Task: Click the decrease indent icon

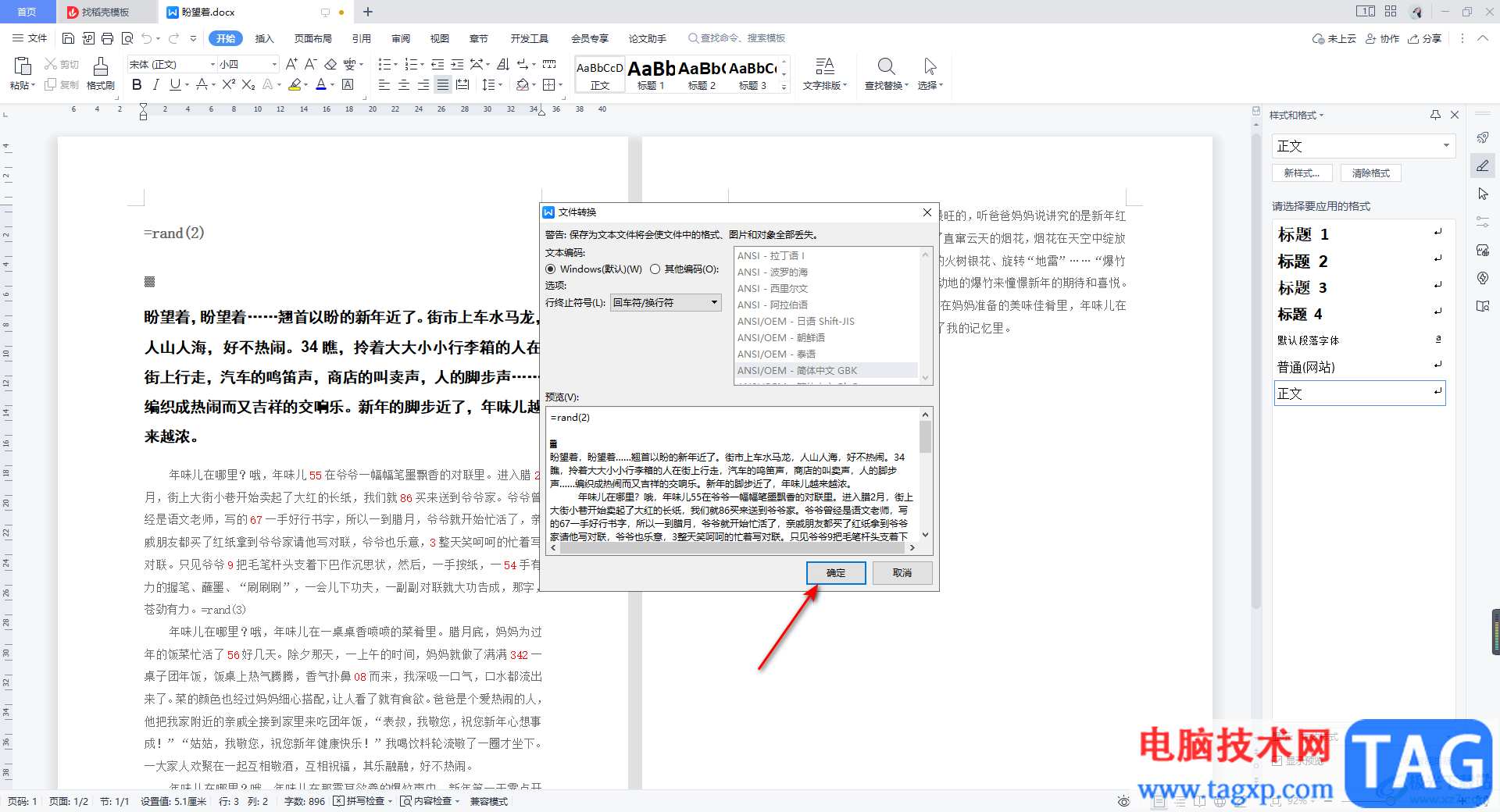Action: click(x=437, y=64)
